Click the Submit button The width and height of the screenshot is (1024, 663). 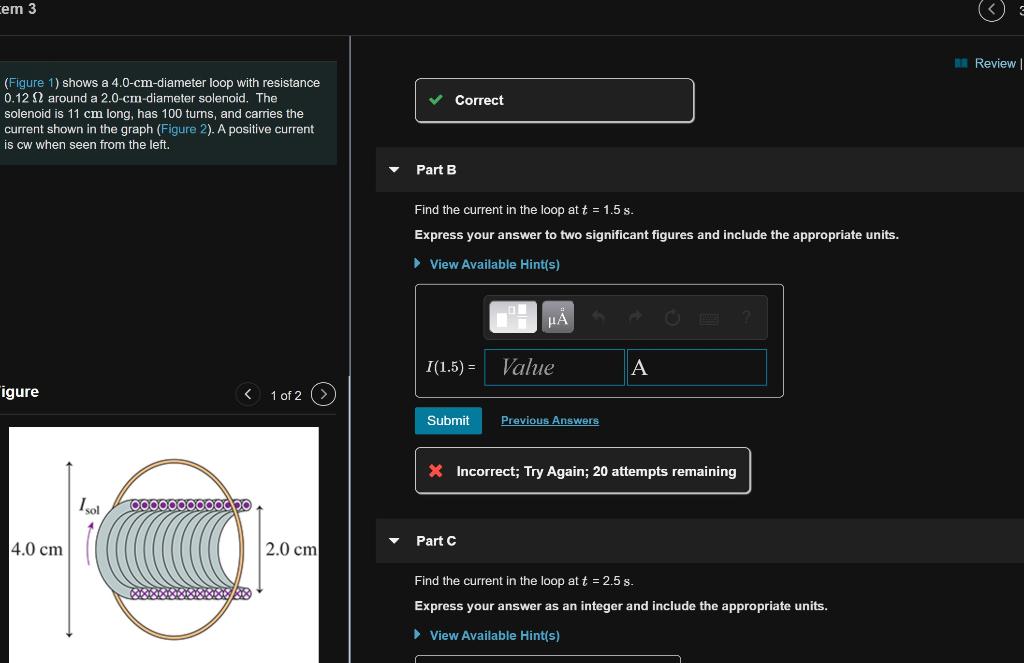click(x=447, y=420)
